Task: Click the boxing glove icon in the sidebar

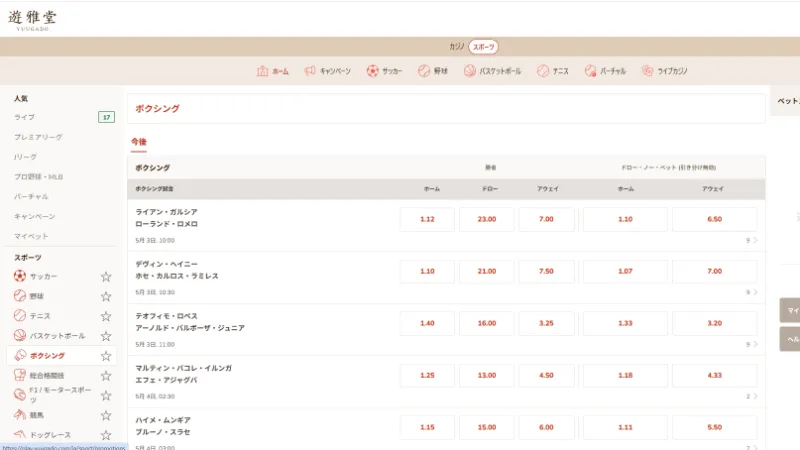Action: tap(20, 356)
